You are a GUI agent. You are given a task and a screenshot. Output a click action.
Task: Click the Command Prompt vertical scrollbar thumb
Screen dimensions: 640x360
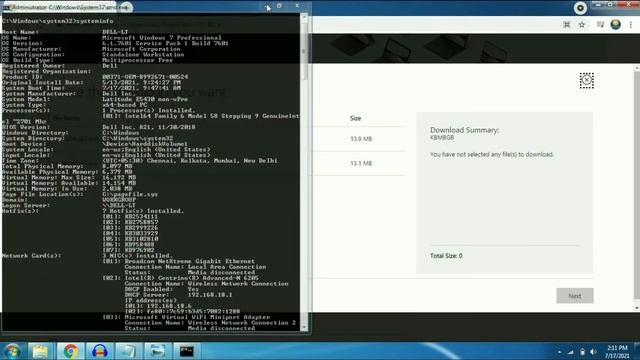[304, 51]
